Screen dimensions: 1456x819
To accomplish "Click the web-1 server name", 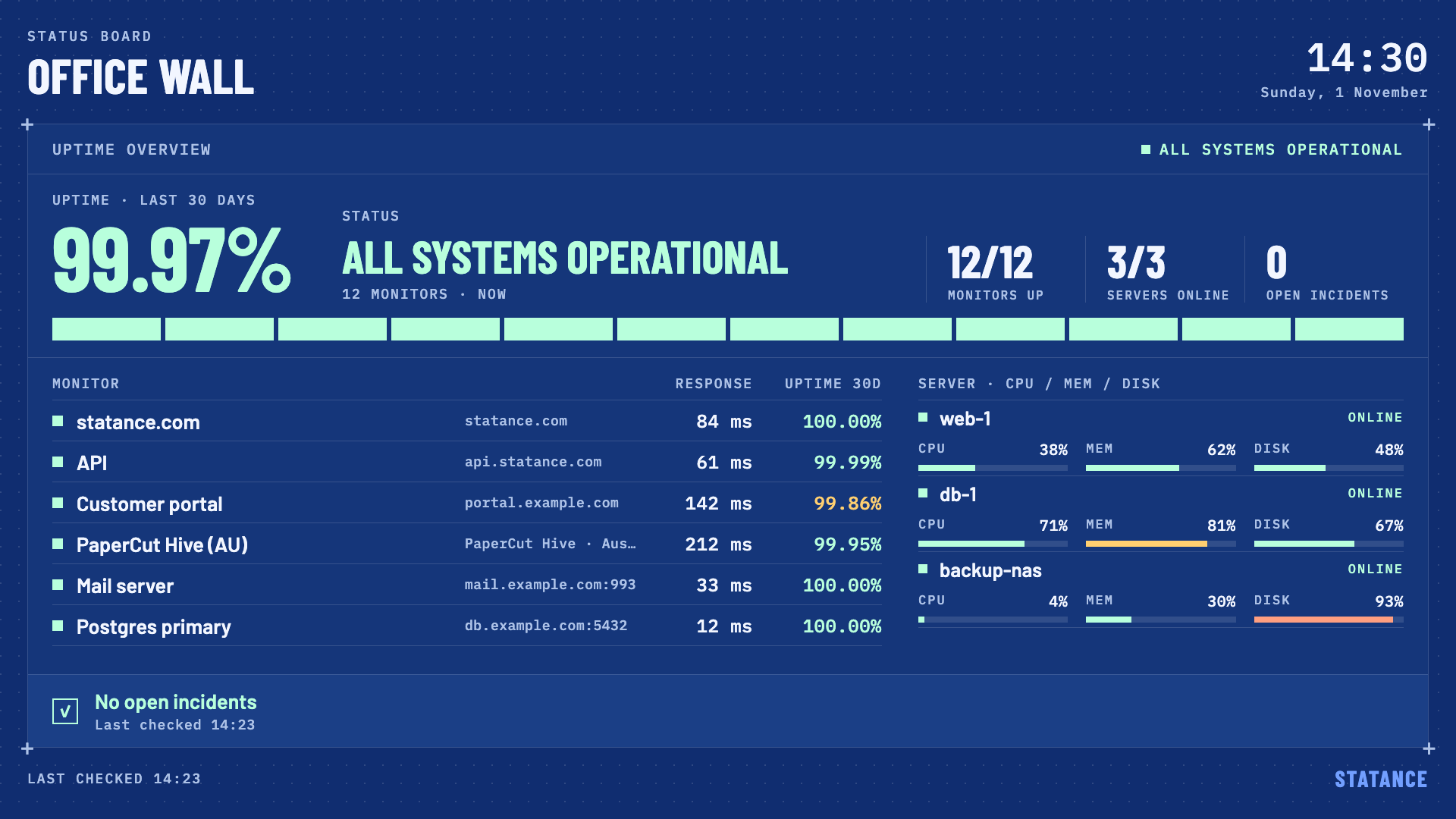I will pos(965,419).
